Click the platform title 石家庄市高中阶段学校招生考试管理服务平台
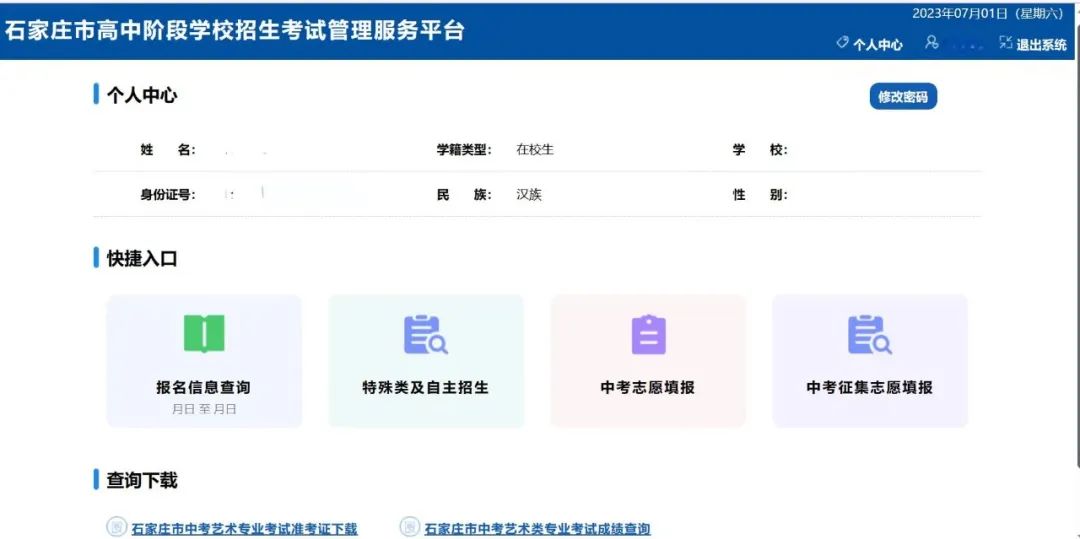The width and height of the screenshot is (1080, 539). [x=235, y=30]
